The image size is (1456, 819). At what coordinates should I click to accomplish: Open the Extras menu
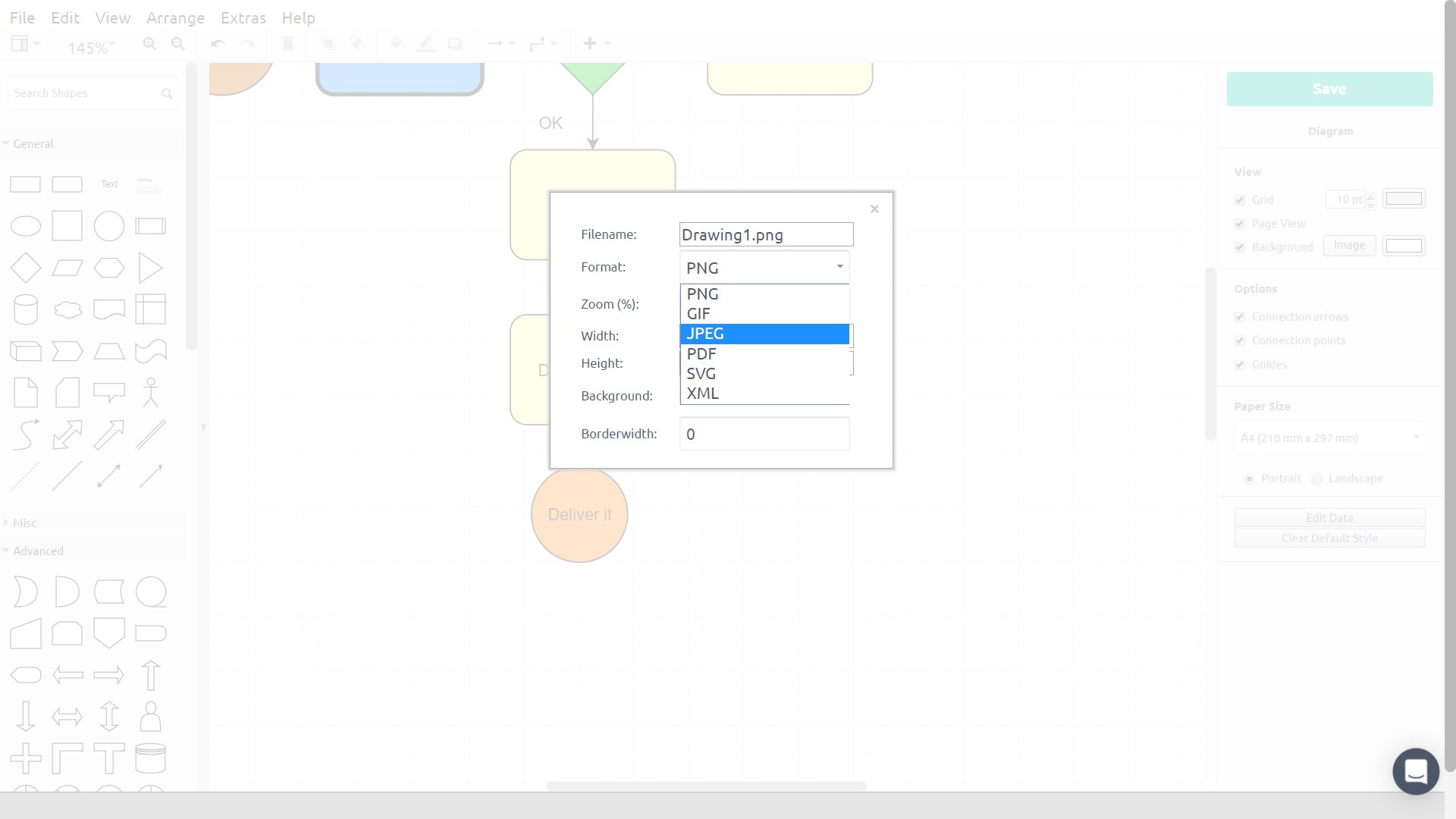coord(243,17)
